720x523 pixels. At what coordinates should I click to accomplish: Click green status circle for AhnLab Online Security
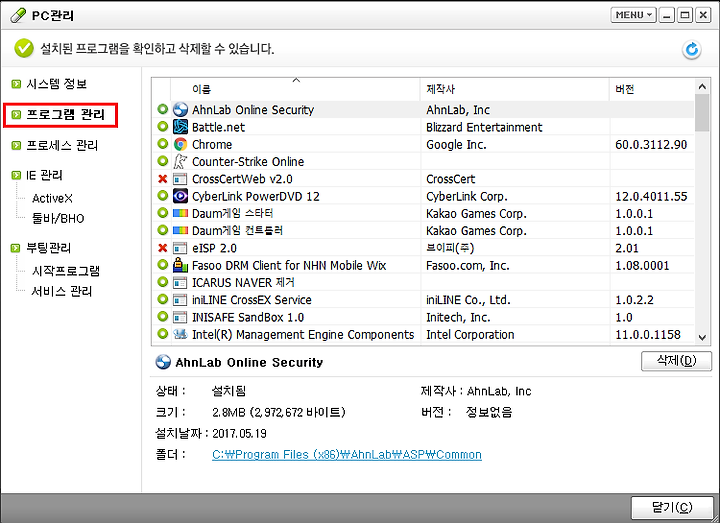[x=163, y=109]
